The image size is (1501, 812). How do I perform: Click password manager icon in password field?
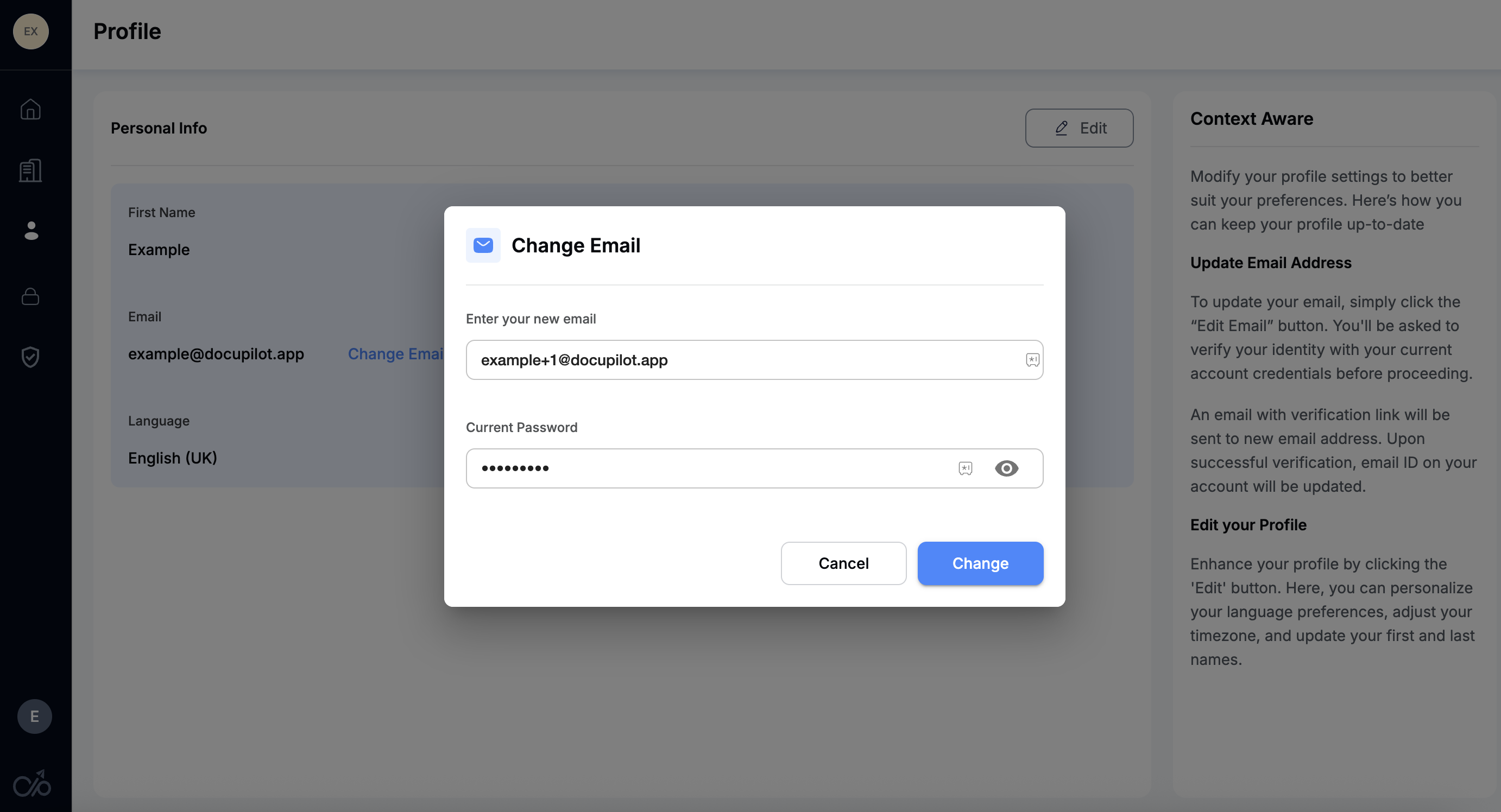[x=965, y=468]
